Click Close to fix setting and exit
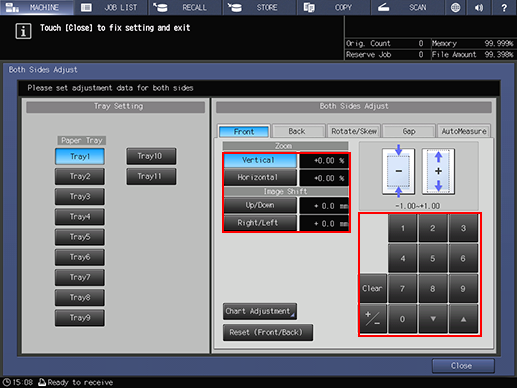The image size is (517, 388). [463, 366]
